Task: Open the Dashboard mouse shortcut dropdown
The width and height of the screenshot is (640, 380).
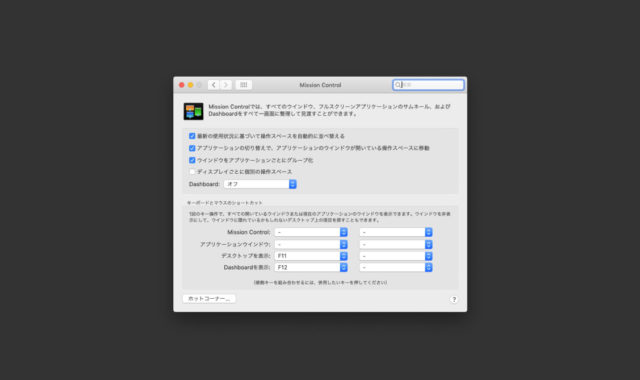Action: tap(396, 267)
